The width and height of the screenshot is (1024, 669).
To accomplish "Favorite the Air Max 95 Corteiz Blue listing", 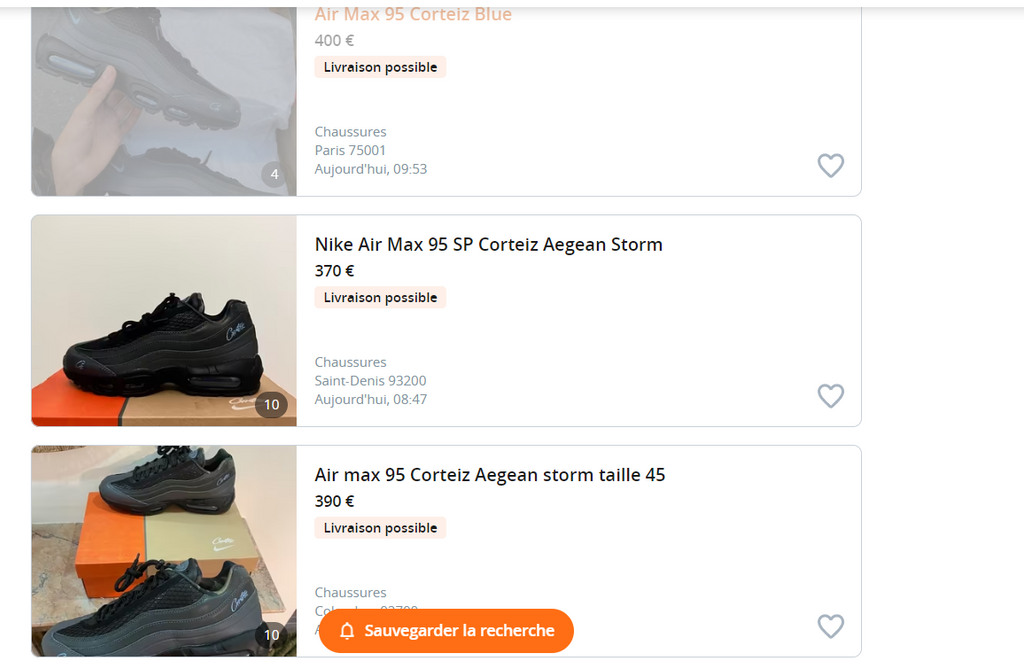I will click(831, 166).
